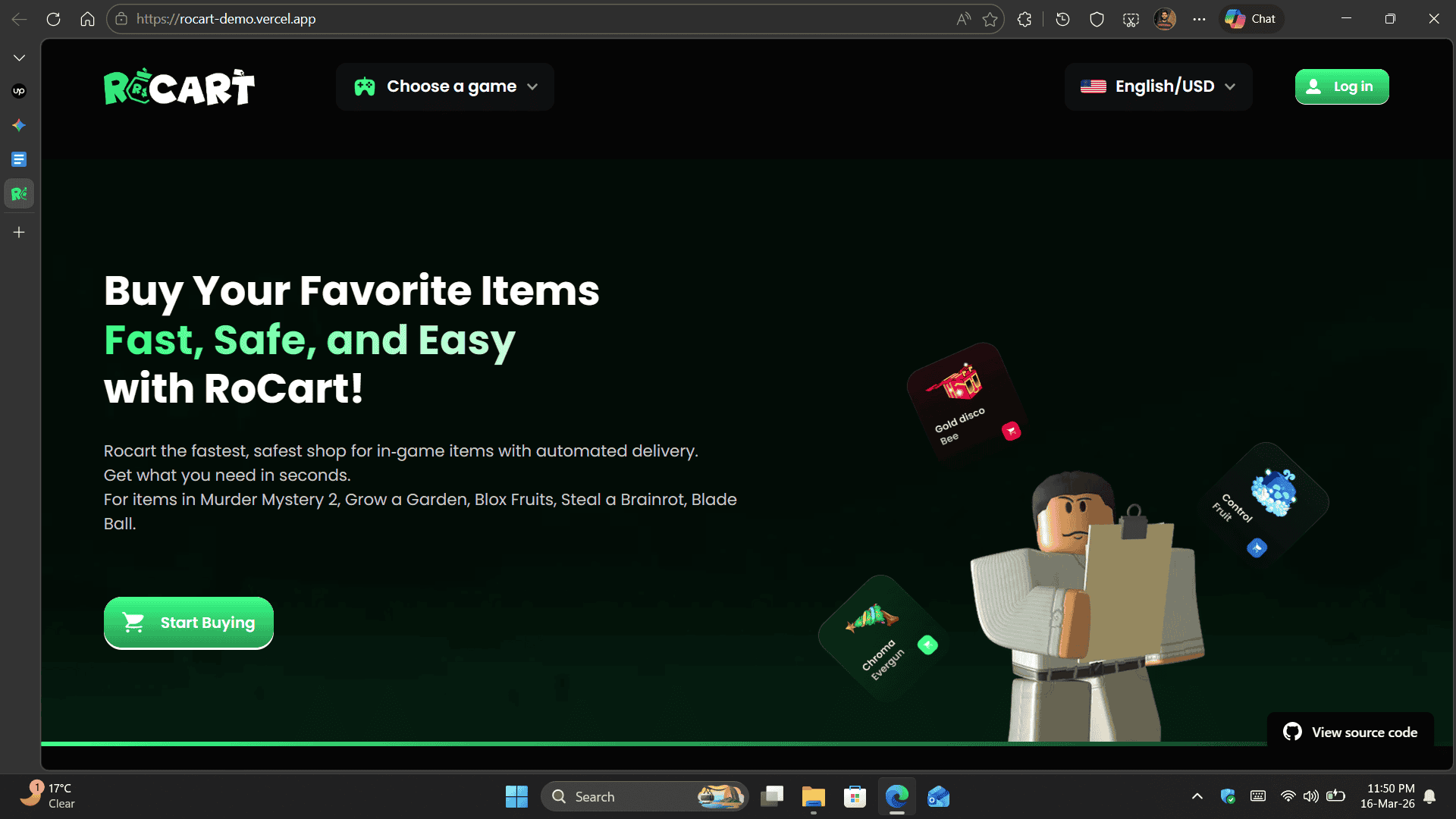Click the Microsoft Edge taskbar icon
This screenshot has height=819, width=1456.
[897, 796]
